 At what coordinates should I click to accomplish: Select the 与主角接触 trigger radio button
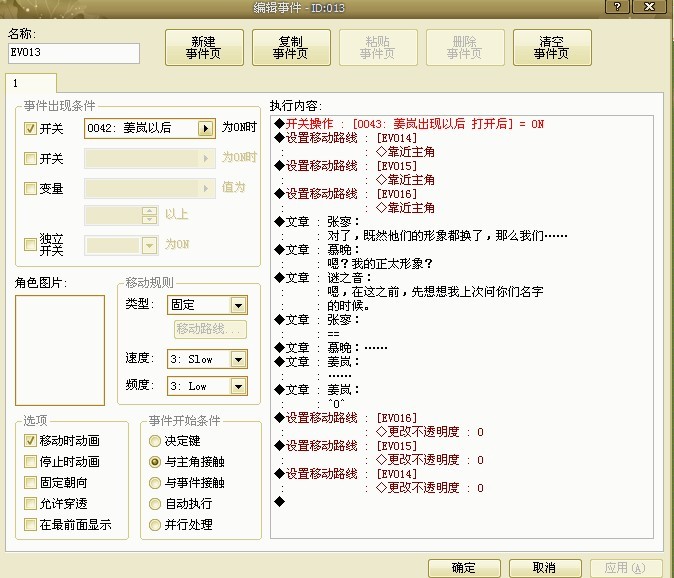pos(155,462)
